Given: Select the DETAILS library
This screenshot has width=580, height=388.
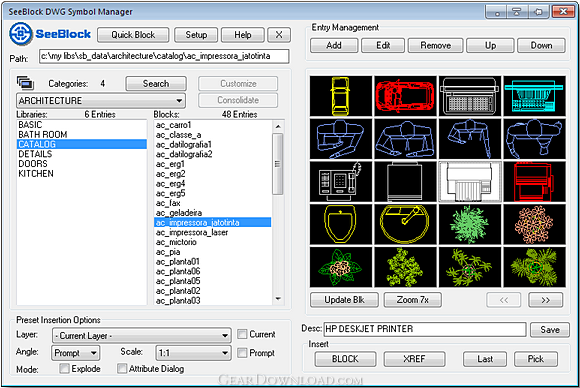Looking at the screenshot, I should [81, 154].
